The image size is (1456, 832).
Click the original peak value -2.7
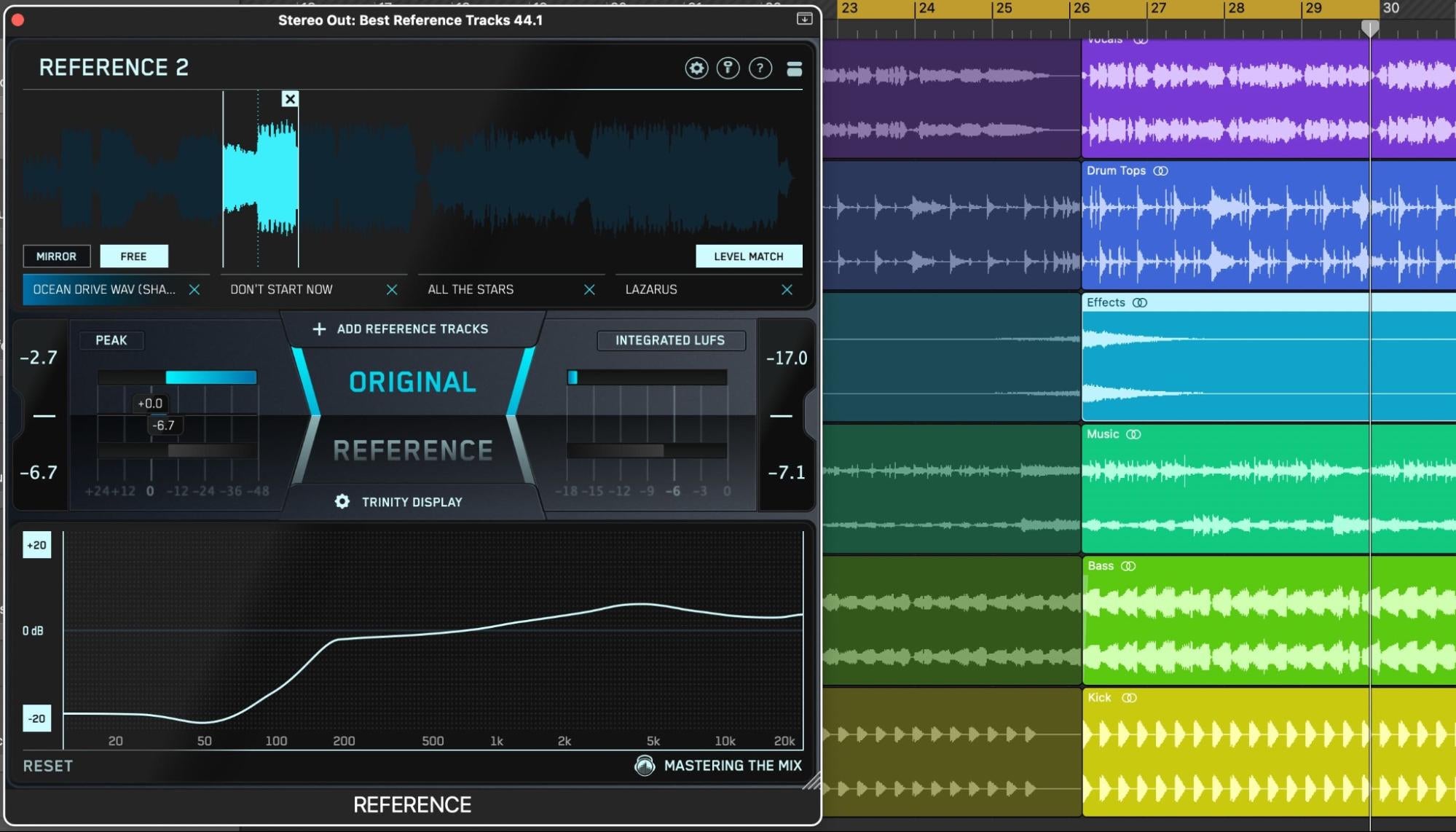click(39, 358)
